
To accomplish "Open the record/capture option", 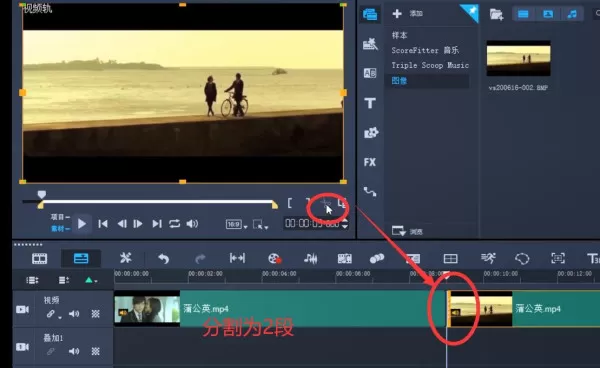I will click(x=274, y=259).
